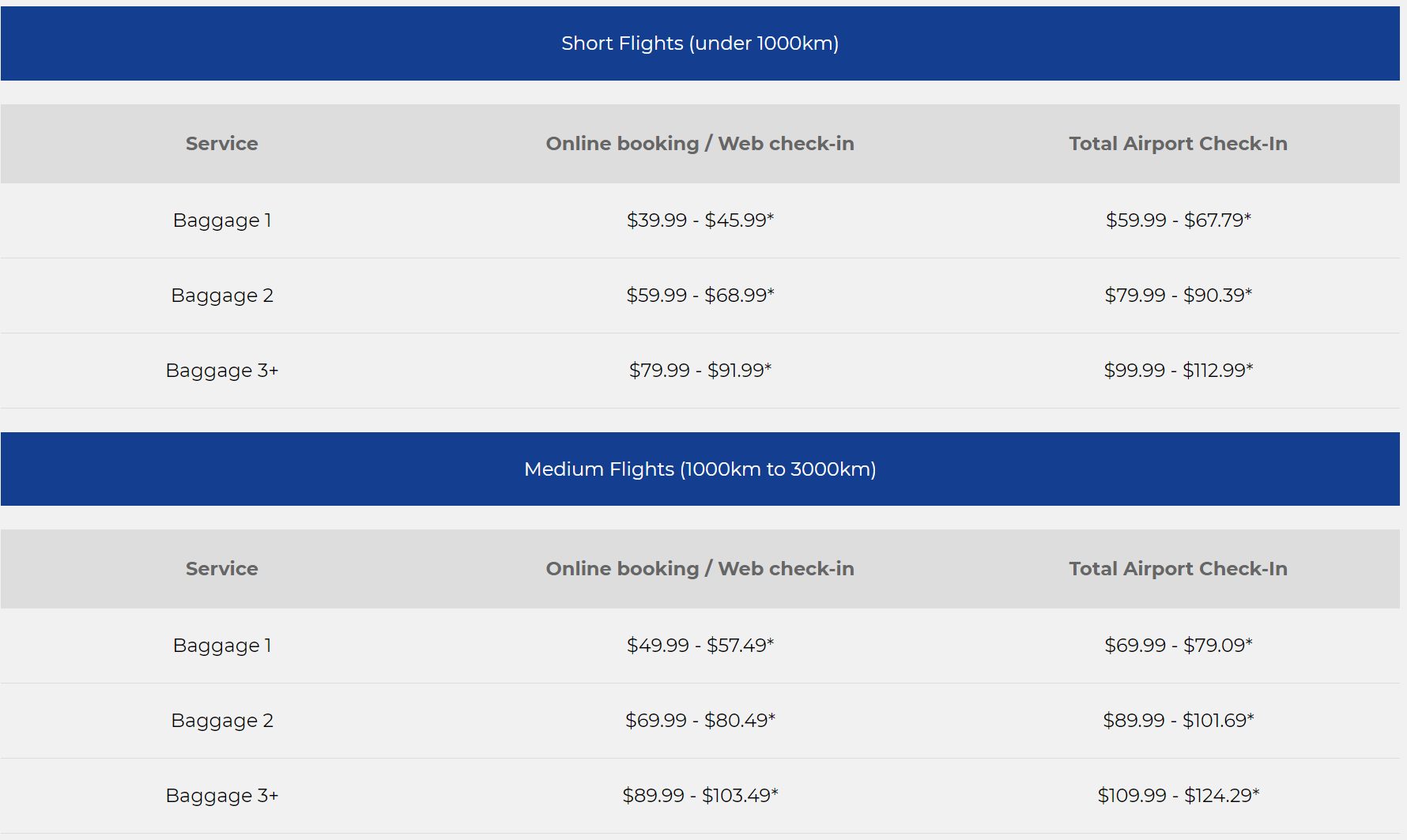Click the Service header in Short Flights table

(x=222, y=144)
